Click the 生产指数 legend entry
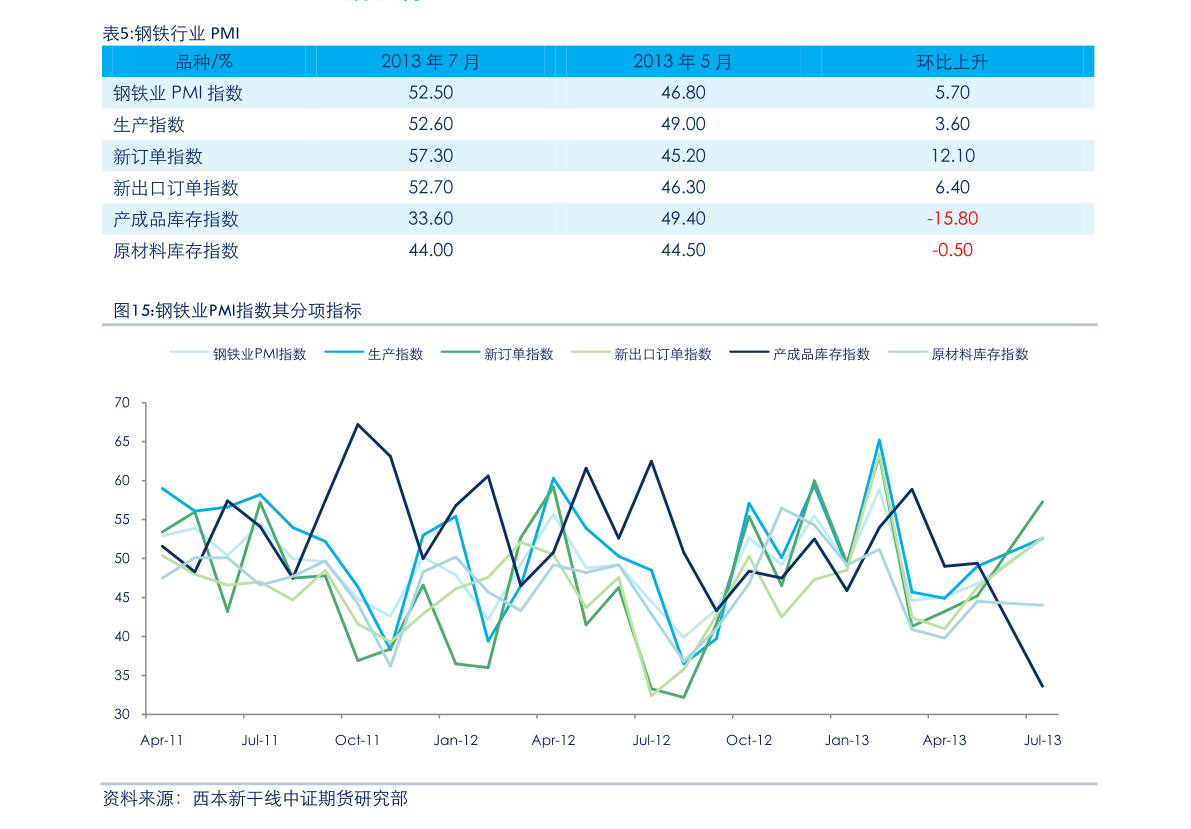 click(394, 354)
